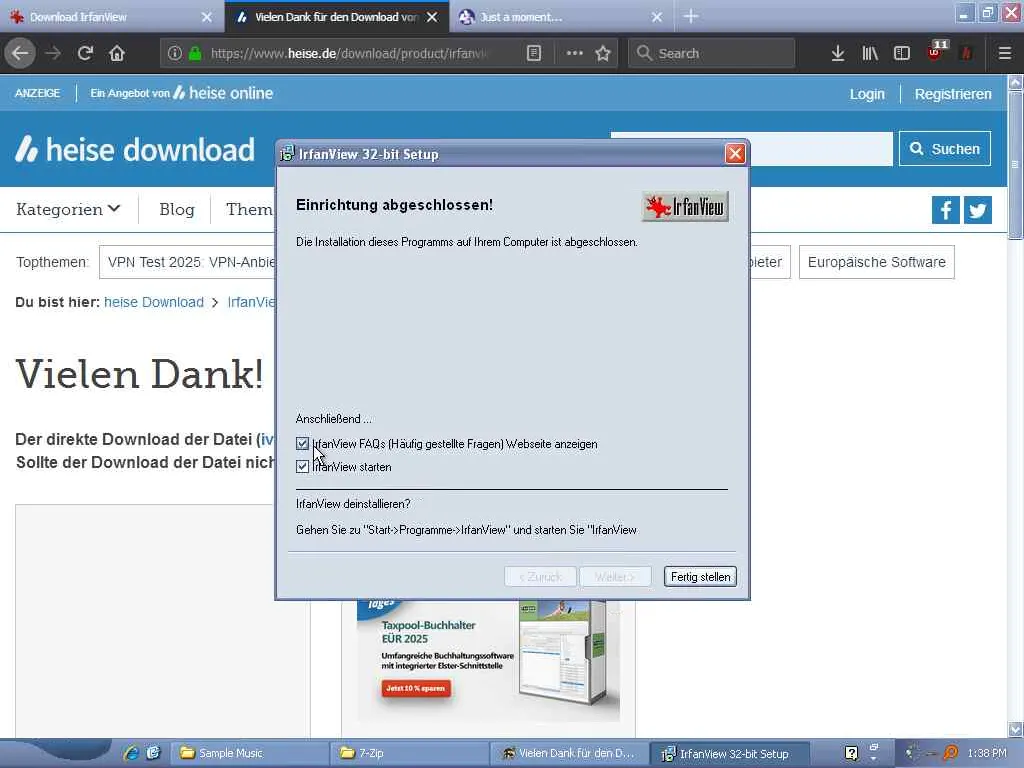
Task: Open Europäische Software topic
Action: coord(876,262)
